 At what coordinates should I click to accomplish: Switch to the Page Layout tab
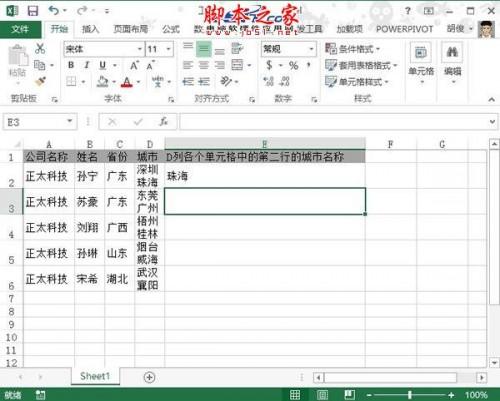tap(131, 29)
